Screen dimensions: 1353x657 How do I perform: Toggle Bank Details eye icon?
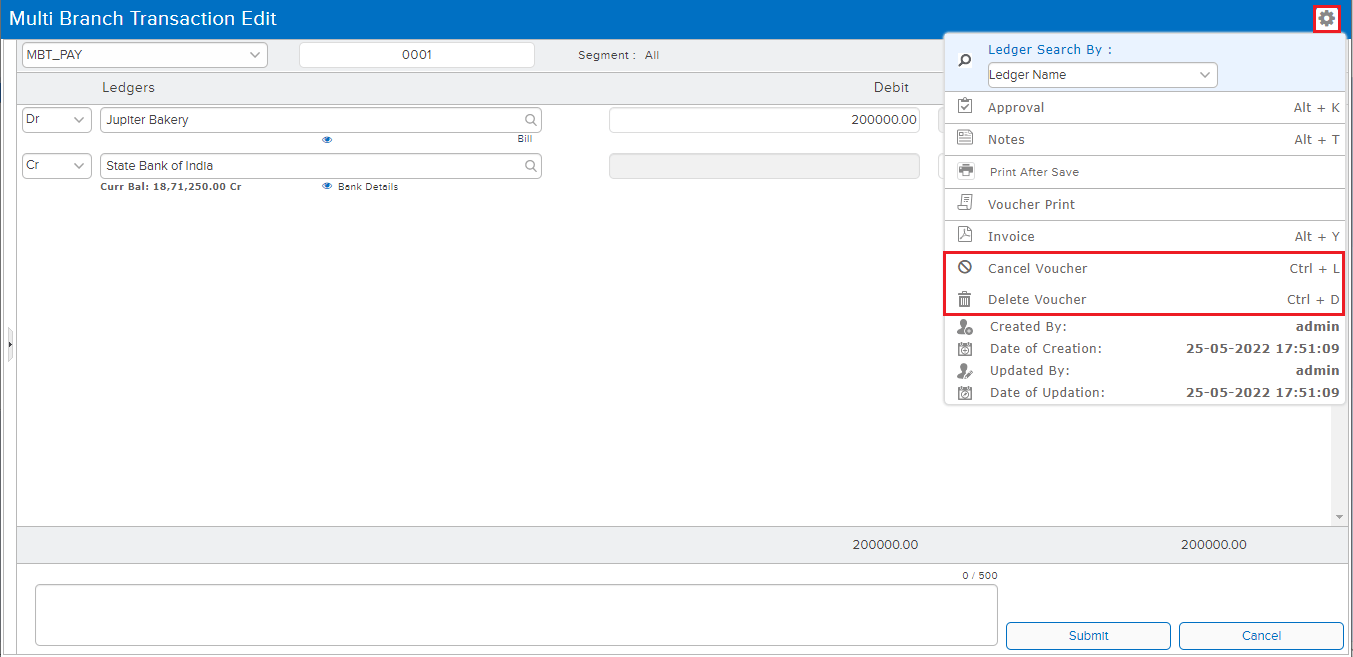(x=327, y=187)
